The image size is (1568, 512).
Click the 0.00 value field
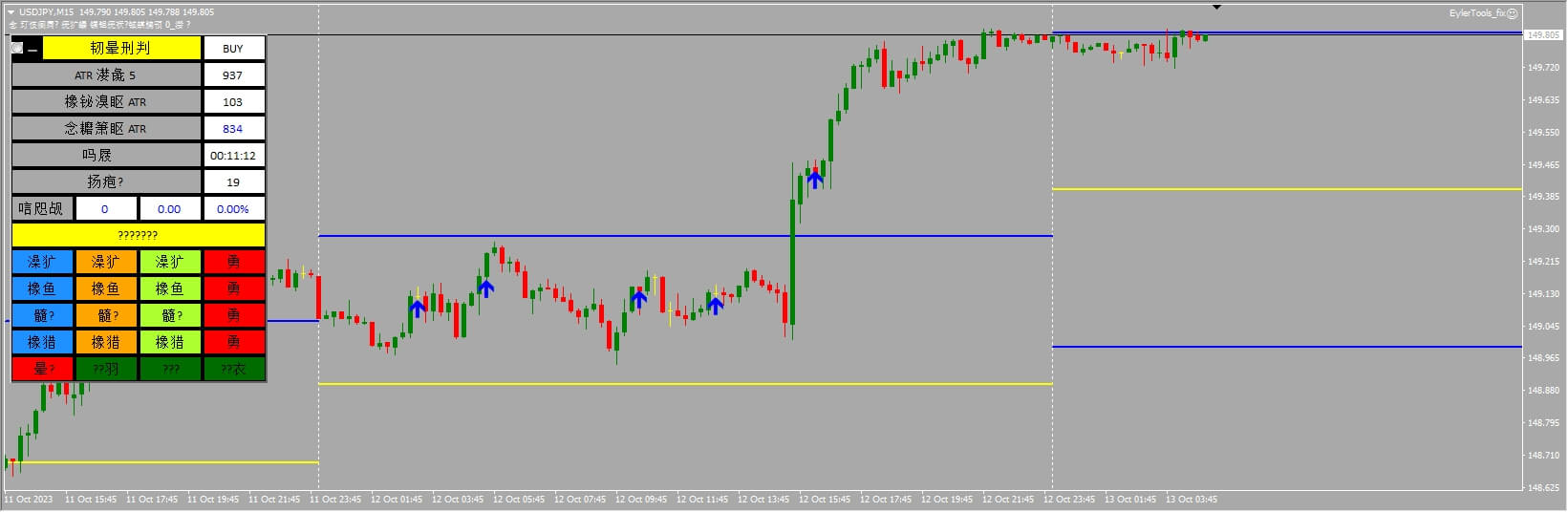[169, 209]
